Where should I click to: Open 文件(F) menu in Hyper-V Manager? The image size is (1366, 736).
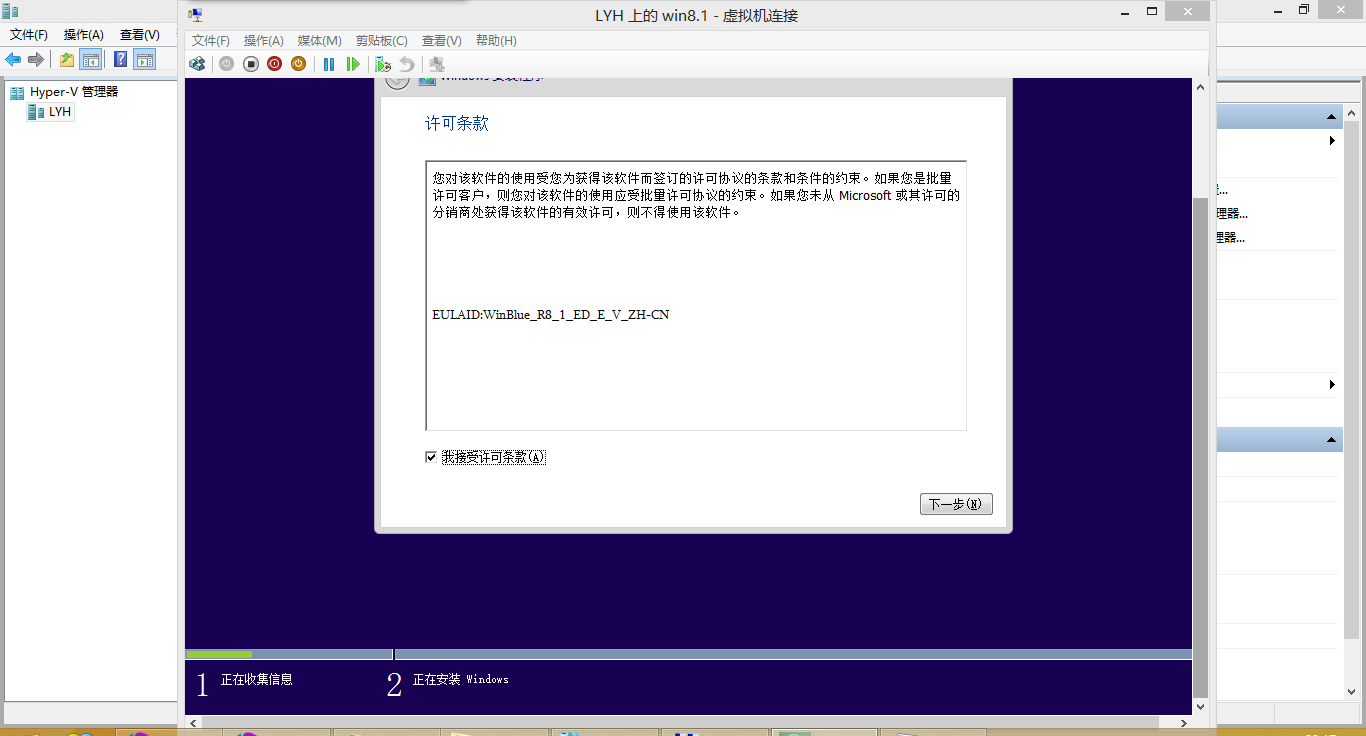(29, 34)
